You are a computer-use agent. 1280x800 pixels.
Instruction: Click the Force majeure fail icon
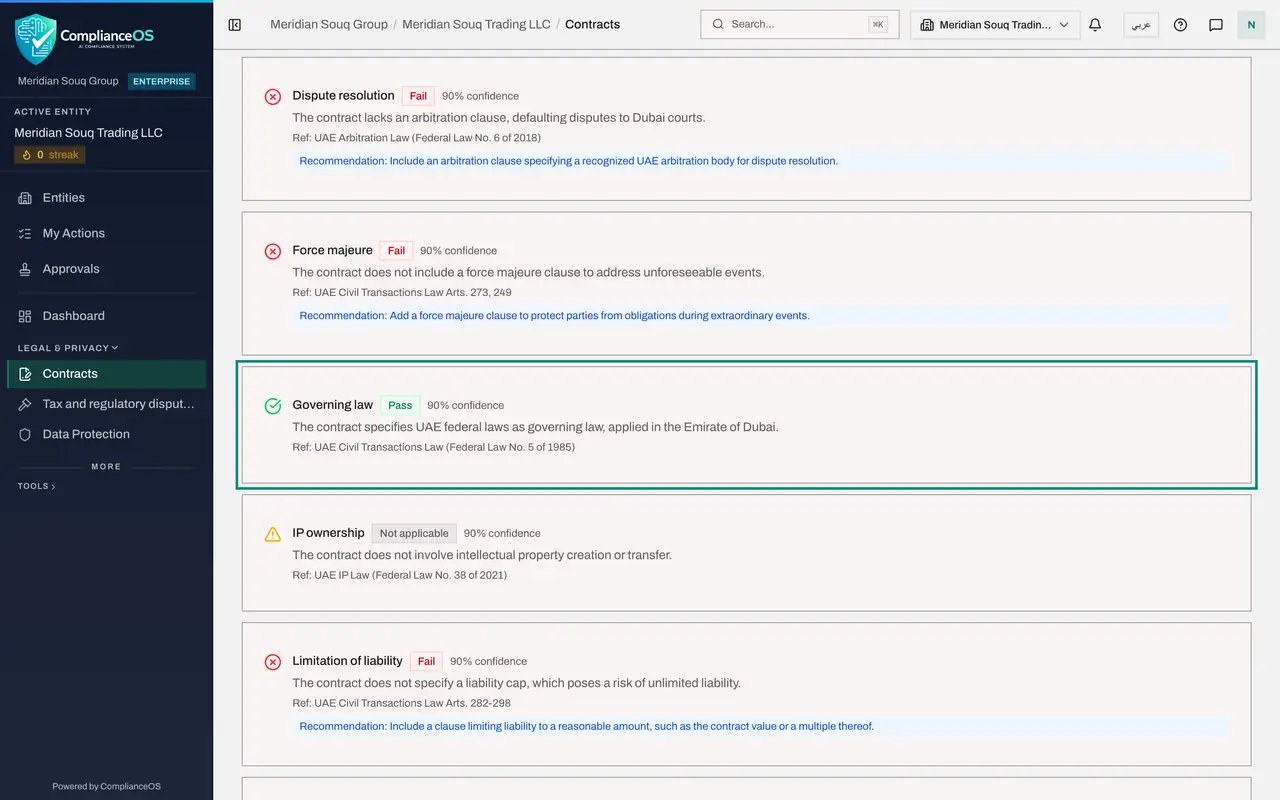(273, 251)
